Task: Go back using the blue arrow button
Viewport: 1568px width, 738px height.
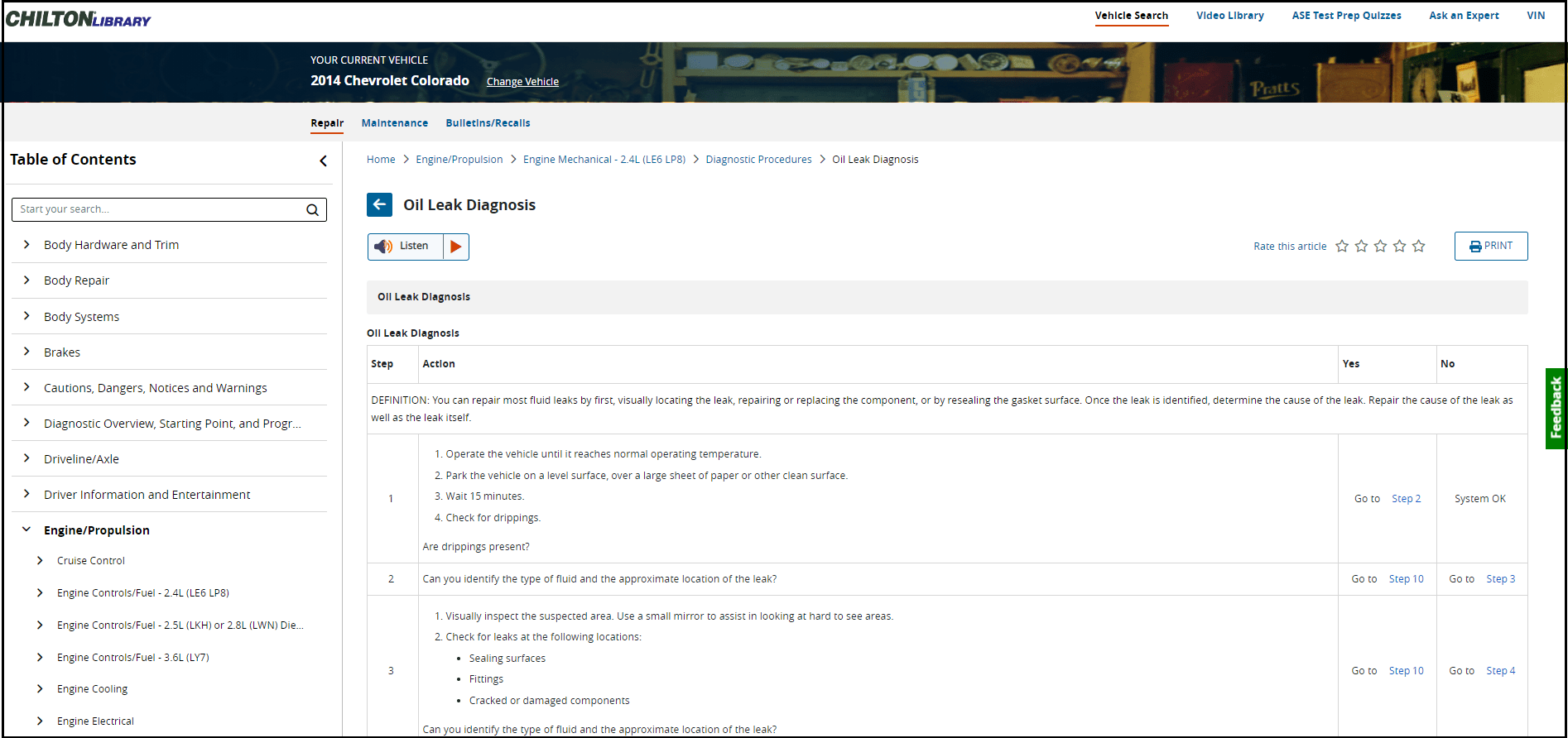Action: click(379, 204)
